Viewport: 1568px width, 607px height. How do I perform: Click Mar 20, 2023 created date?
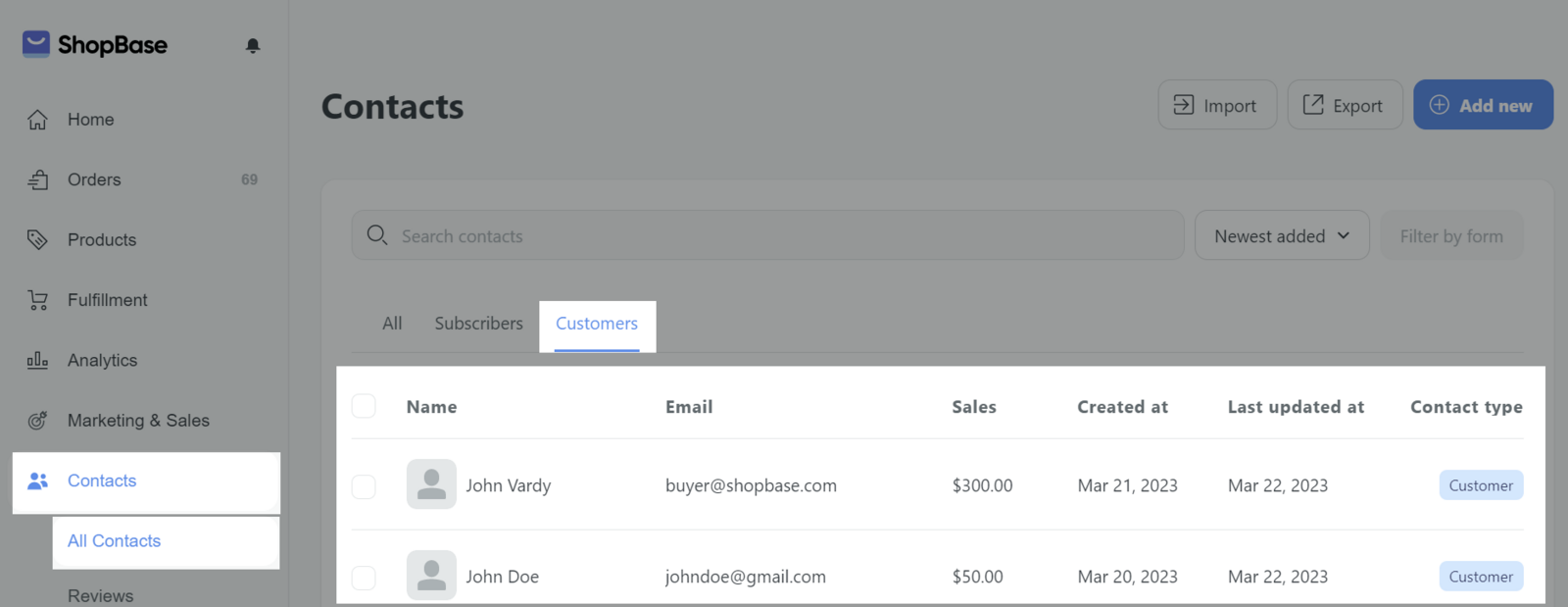coord(1127,577)
